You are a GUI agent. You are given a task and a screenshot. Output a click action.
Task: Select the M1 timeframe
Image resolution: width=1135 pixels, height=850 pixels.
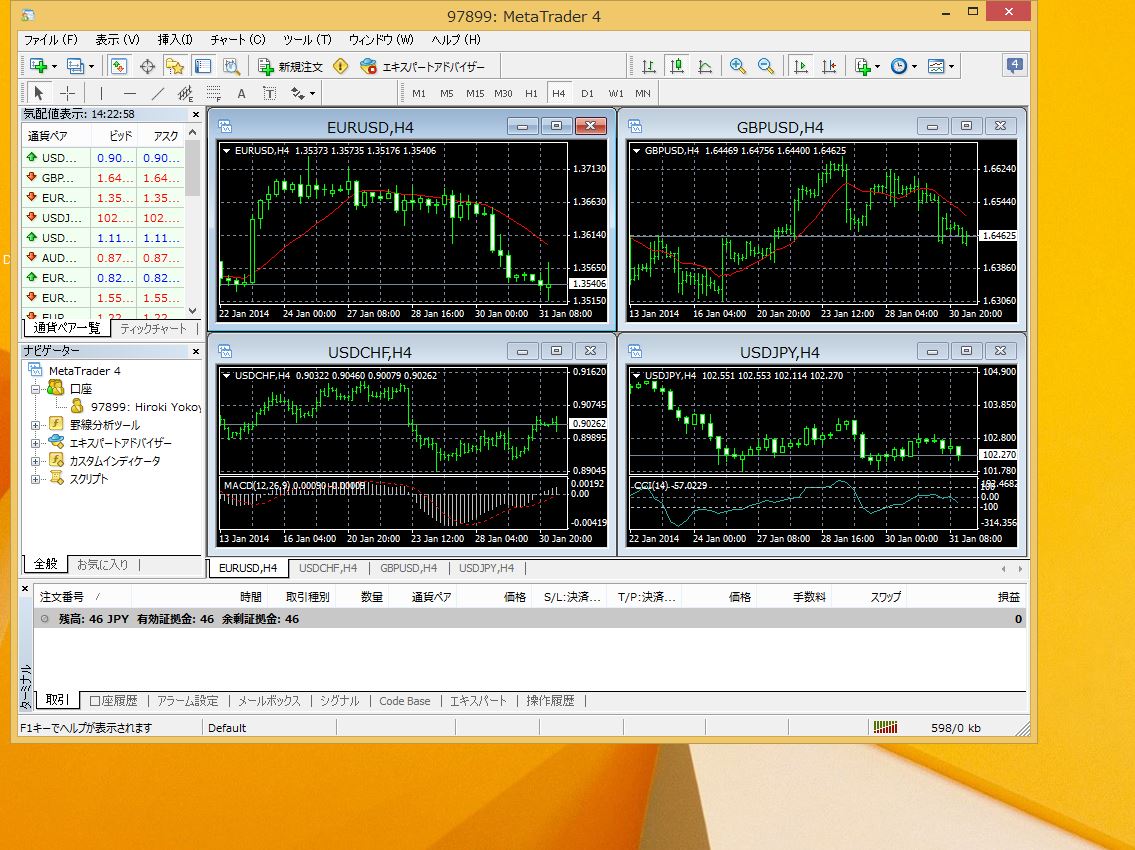(x=418, y=93)
